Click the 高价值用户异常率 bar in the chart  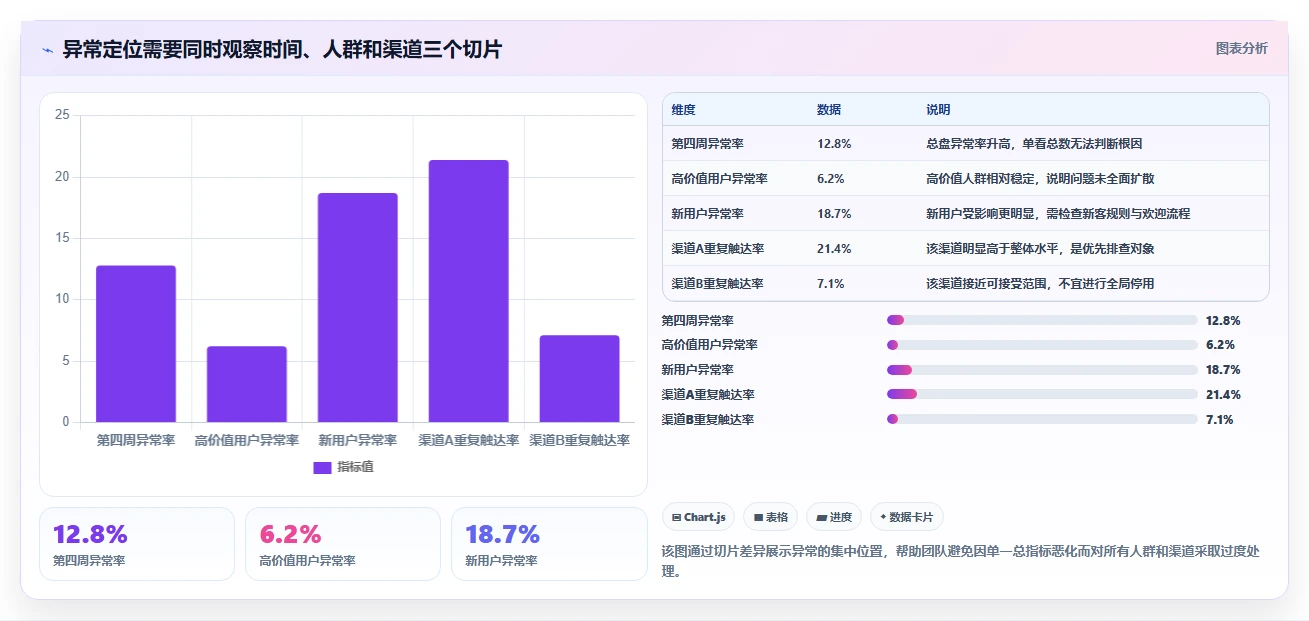pos(247,384)
